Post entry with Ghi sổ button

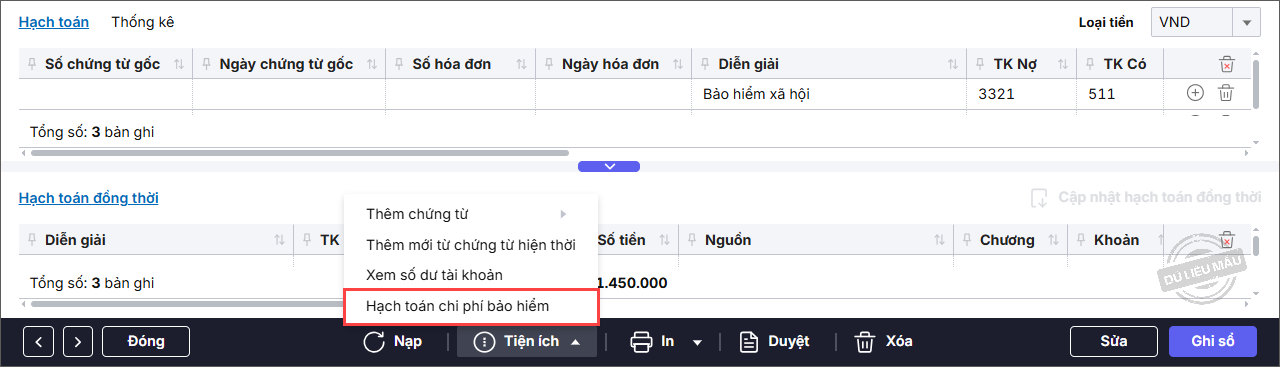click(x=1213, y=342)
